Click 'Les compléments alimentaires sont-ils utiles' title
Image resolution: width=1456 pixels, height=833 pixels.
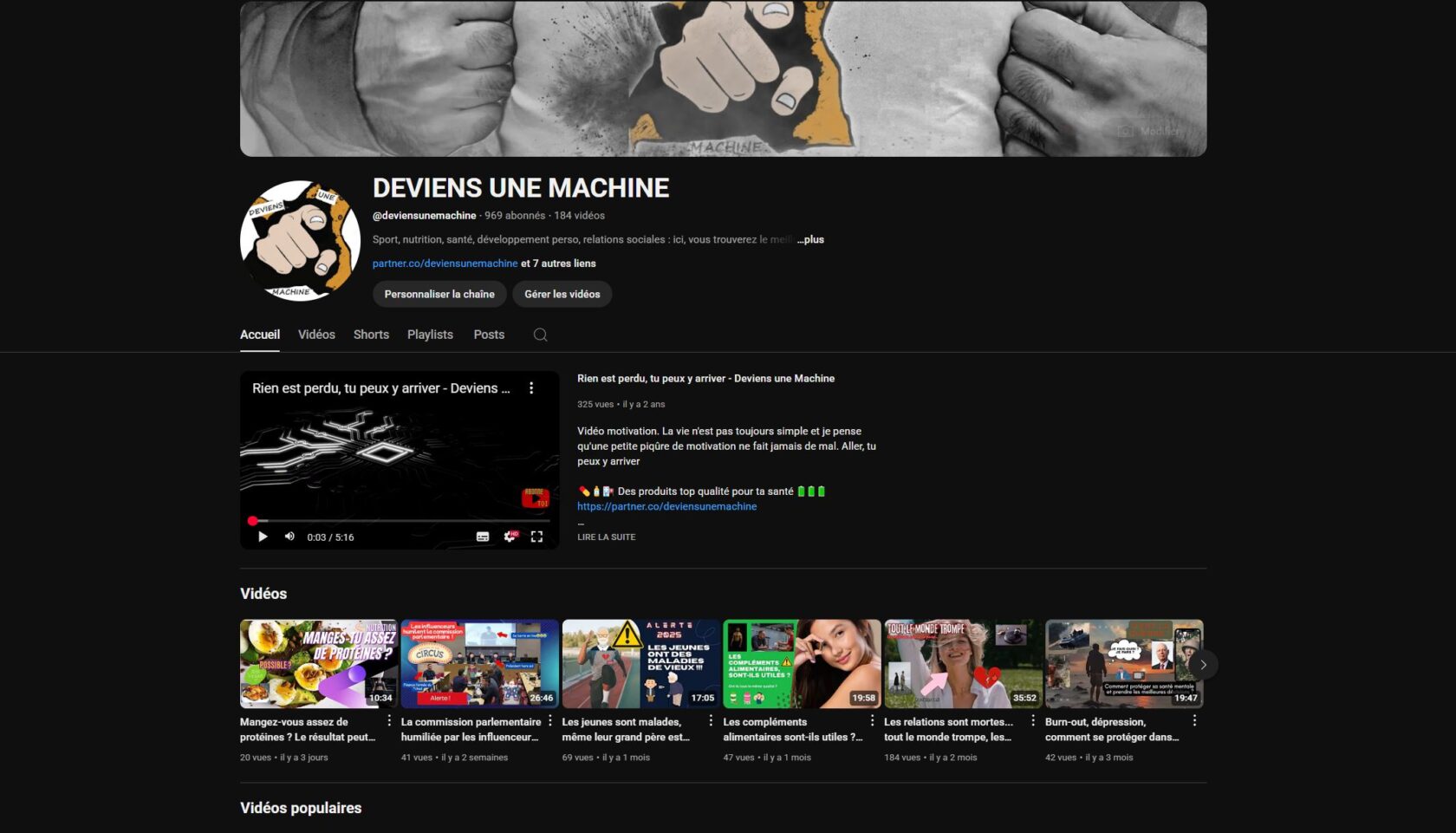[793, 729]
